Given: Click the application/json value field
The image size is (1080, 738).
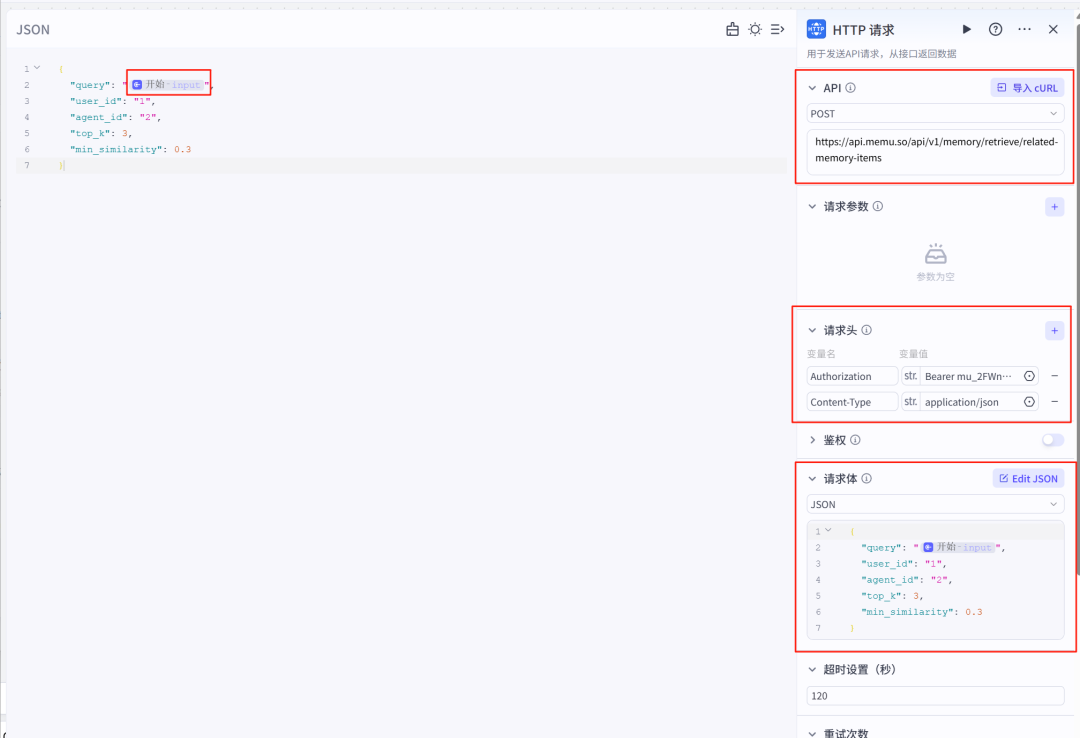Looking at the screenshot, I should [970, 402].
